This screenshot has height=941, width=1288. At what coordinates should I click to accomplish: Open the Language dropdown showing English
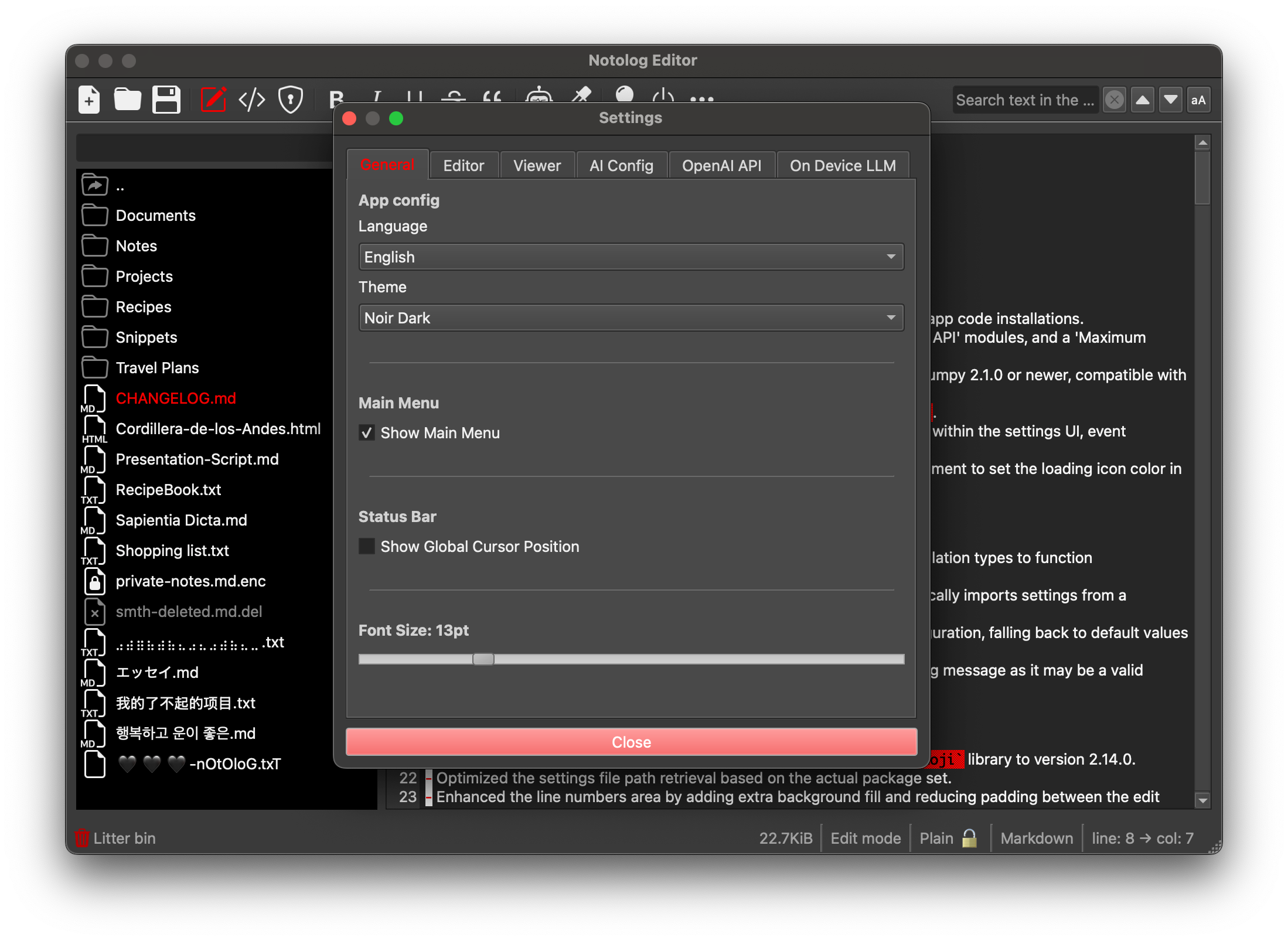pyautogui.click(x=631, y=257)
